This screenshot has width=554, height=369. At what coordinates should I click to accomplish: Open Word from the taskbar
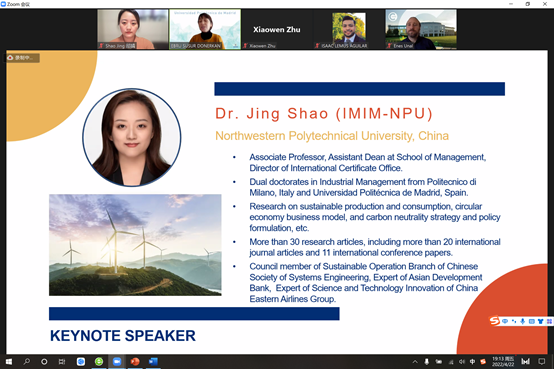153,362
